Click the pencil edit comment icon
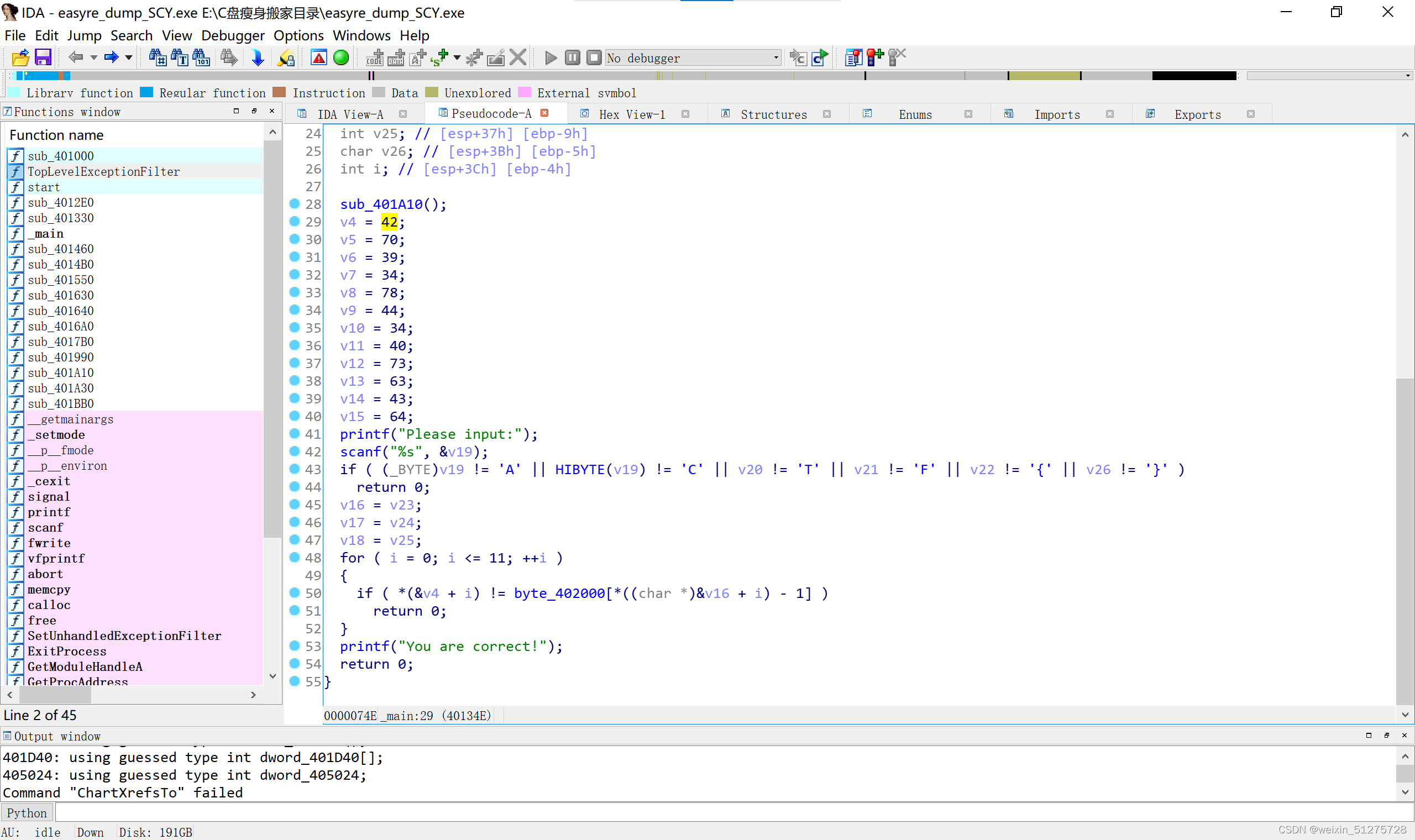The width and height of the screenshot is (1415, 840). click(x=496, y=57)
